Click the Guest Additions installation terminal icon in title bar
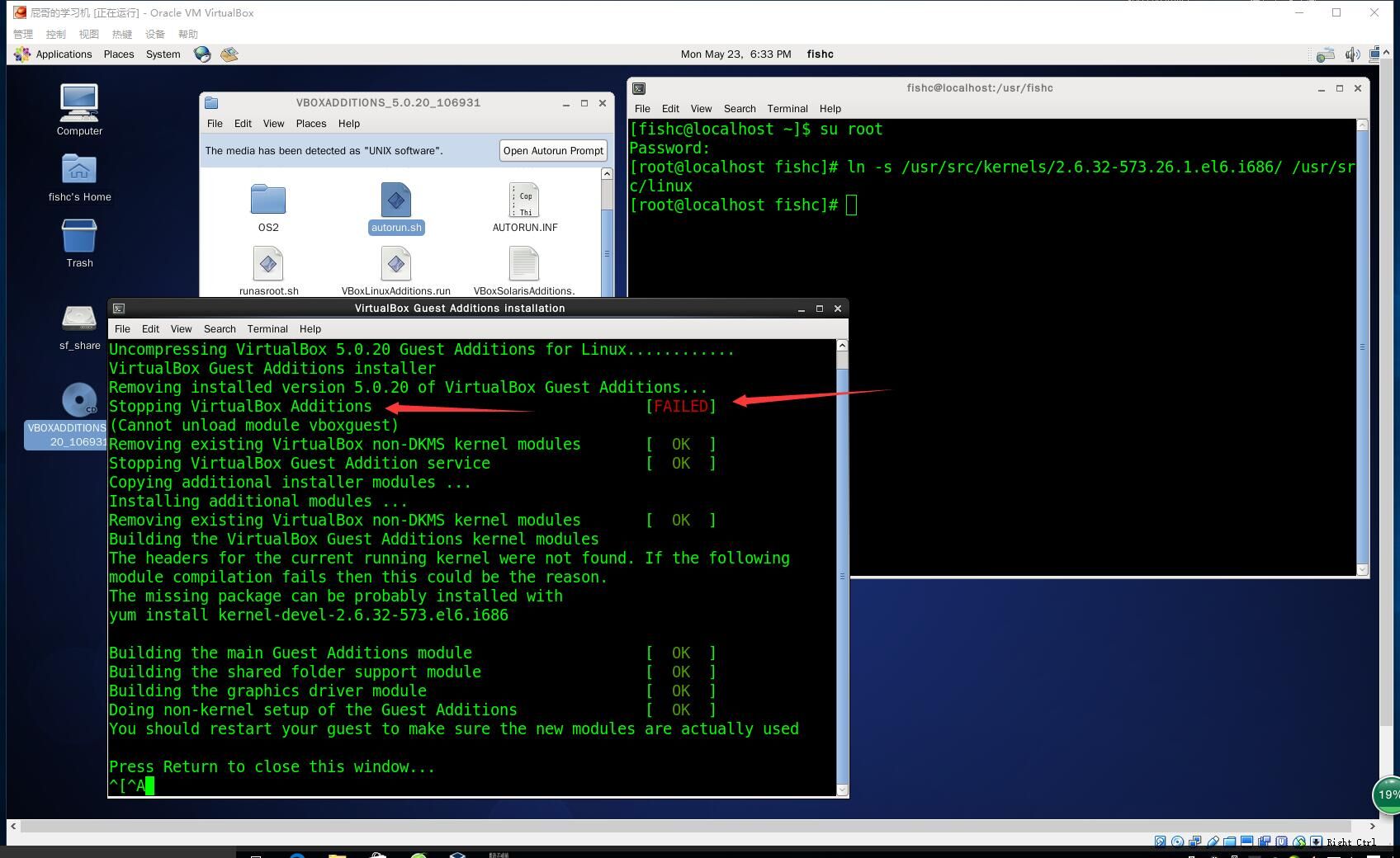This screenshot has height=858, width=1400. [x=119, y=309]
